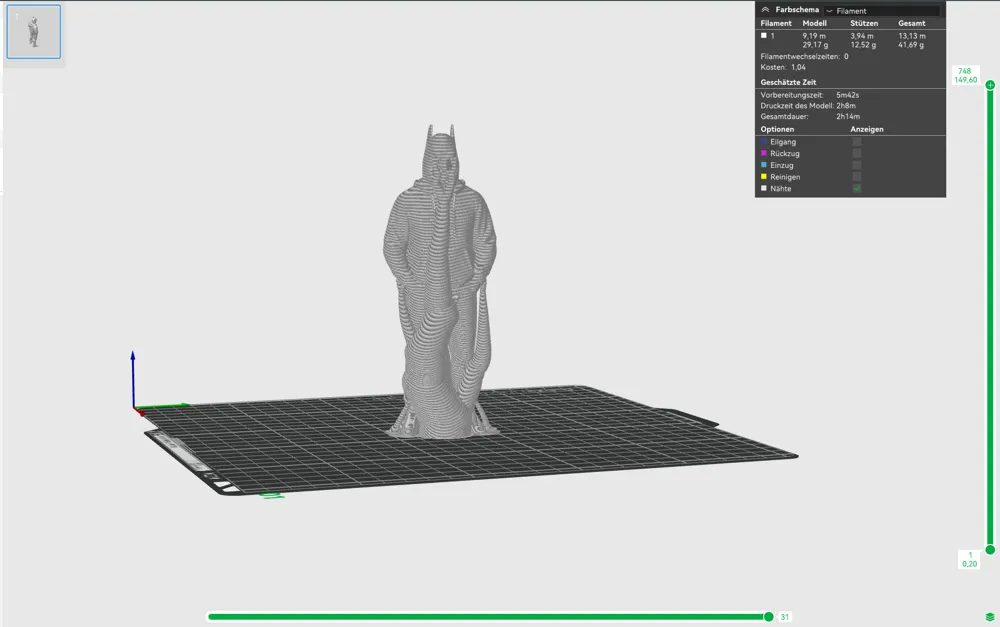Image resolution: width=1000 pixels, height=627 pixels.
Task: Enable the Rückzug display checkbox
Action: click(x=857, y=153)
